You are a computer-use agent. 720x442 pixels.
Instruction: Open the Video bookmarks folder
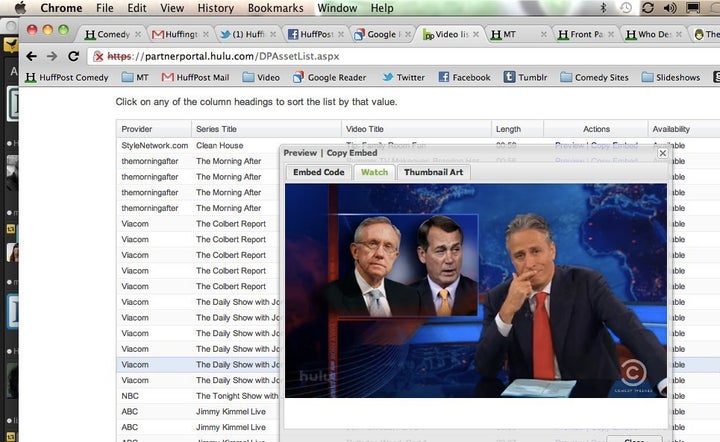261,78
